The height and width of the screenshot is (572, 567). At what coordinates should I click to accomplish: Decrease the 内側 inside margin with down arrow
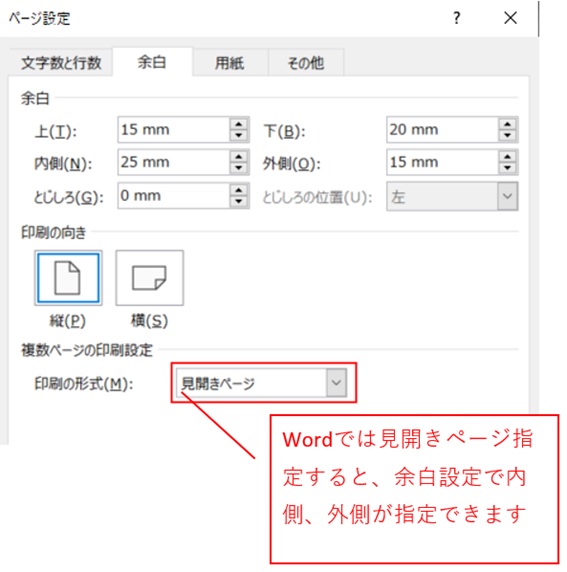point(239,168)
